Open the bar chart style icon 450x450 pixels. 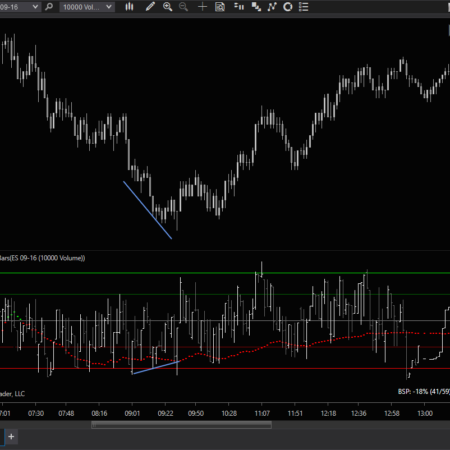(129, 7)
